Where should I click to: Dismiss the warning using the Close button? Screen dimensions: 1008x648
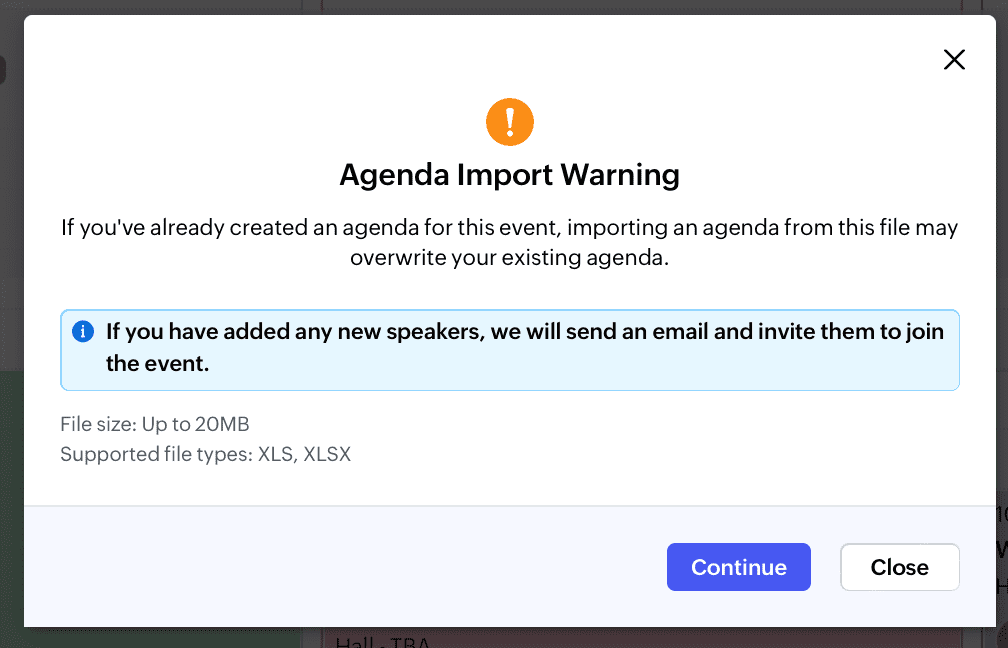pyautogui.click(x=899, y=567)
